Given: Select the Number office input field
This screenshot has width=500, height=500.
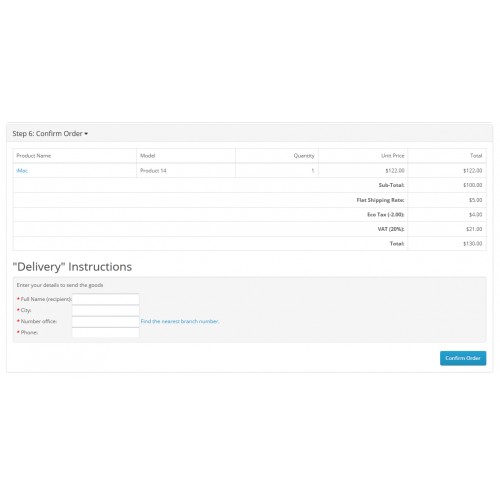Looking at the screenshot, I should tap(105, 321).
